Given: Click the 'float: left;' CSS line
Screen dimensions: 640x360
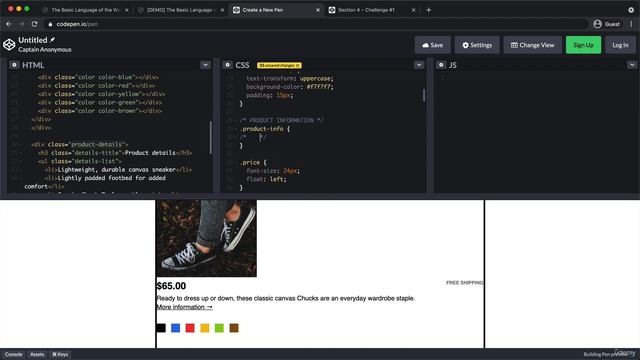Looking at the screenshot, I should 267,179.
